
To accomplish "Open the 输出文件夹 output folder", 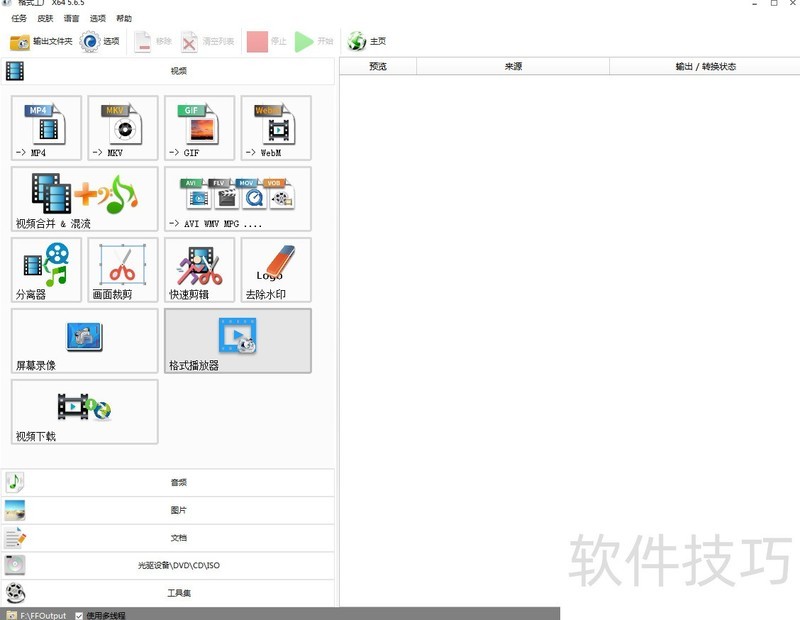I will pos(45,41).
